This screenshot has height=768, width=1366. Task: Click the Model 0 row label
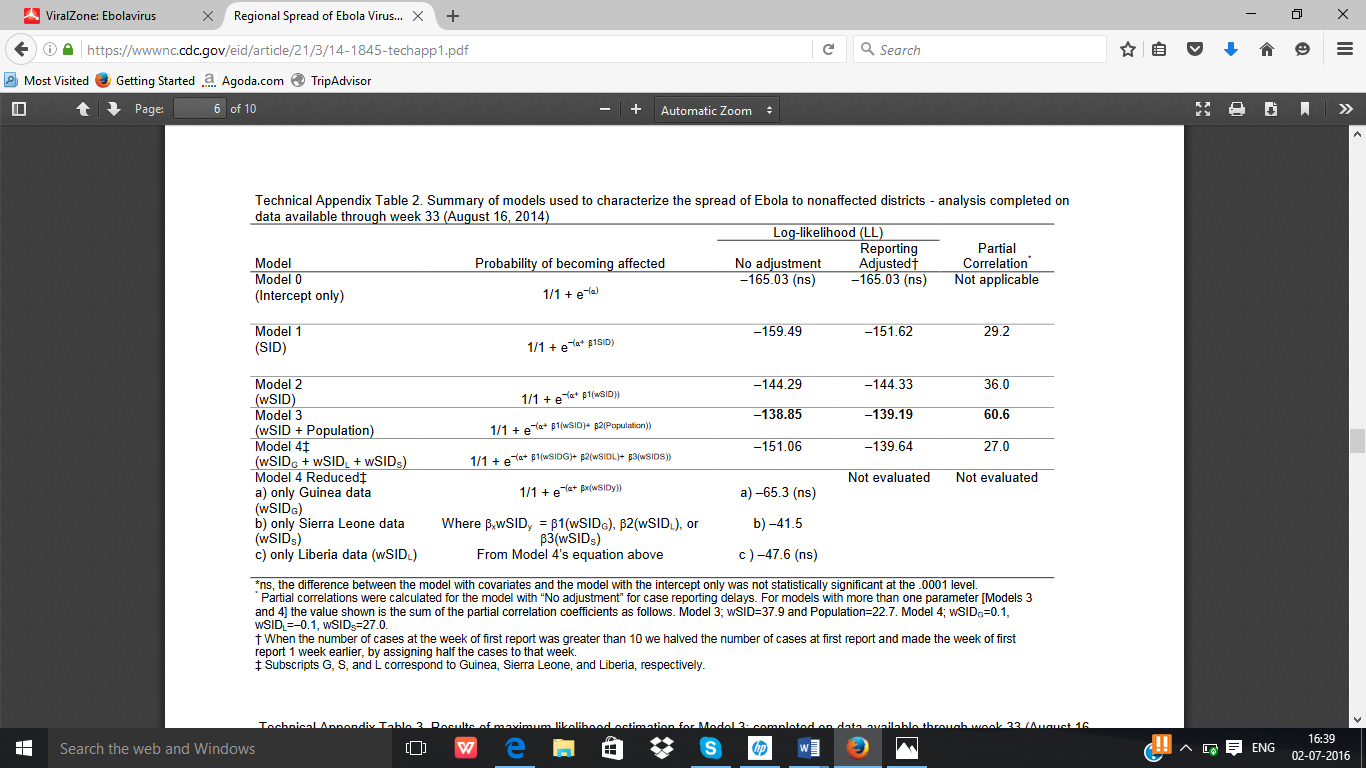coord(278,280)
